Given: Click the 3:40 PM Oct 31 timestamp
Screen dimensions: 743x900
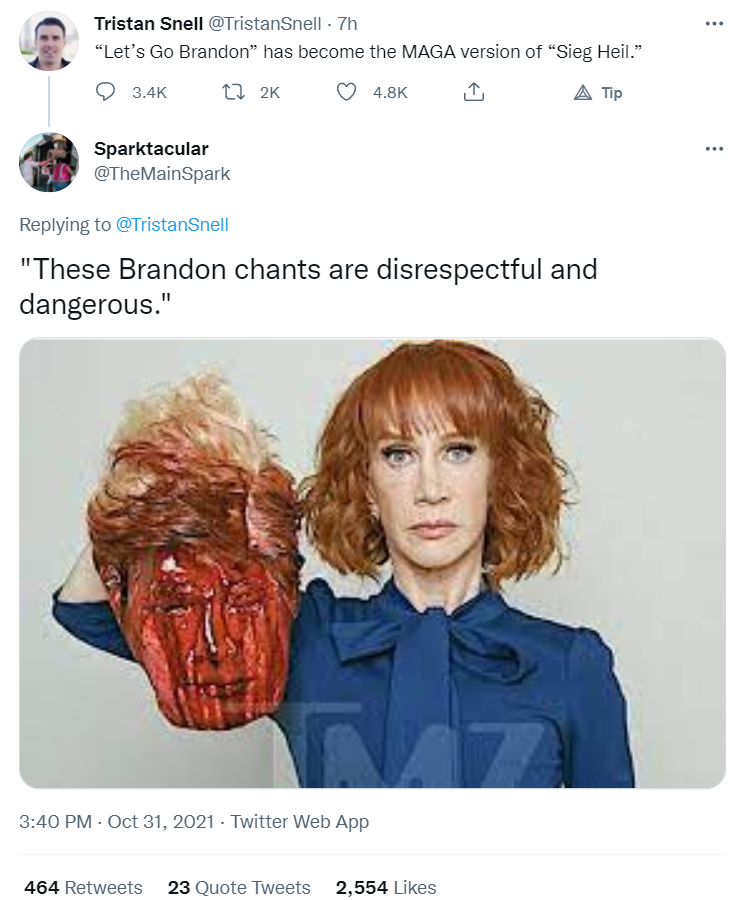Looking at the screenshot, I should (x=117, y=821).
